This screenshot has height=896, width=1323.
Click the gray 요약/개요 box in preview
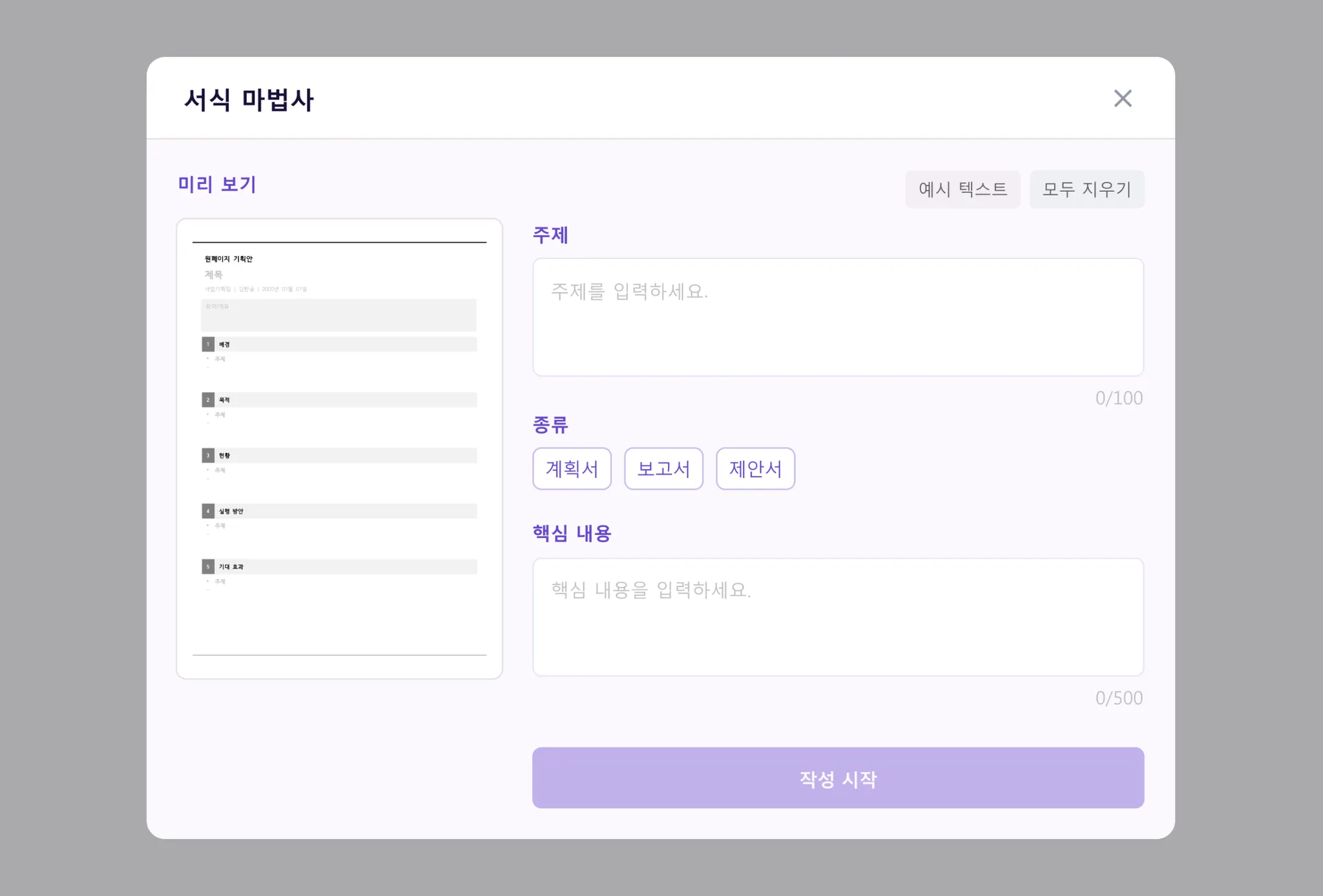[339, 315]
